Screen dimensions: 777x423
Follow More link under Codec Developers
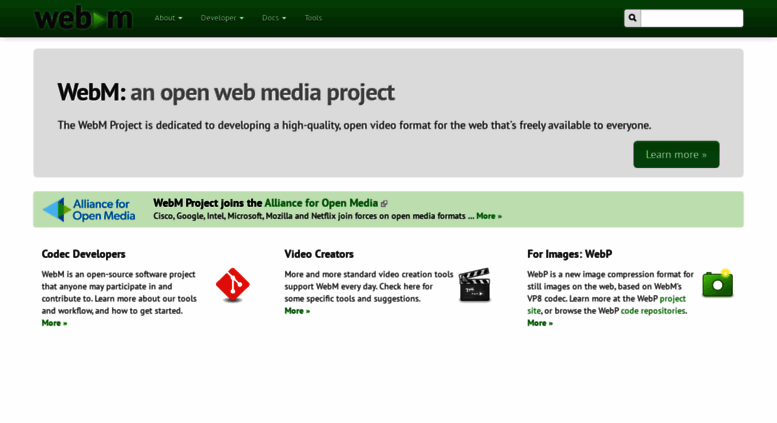(54, 323)
